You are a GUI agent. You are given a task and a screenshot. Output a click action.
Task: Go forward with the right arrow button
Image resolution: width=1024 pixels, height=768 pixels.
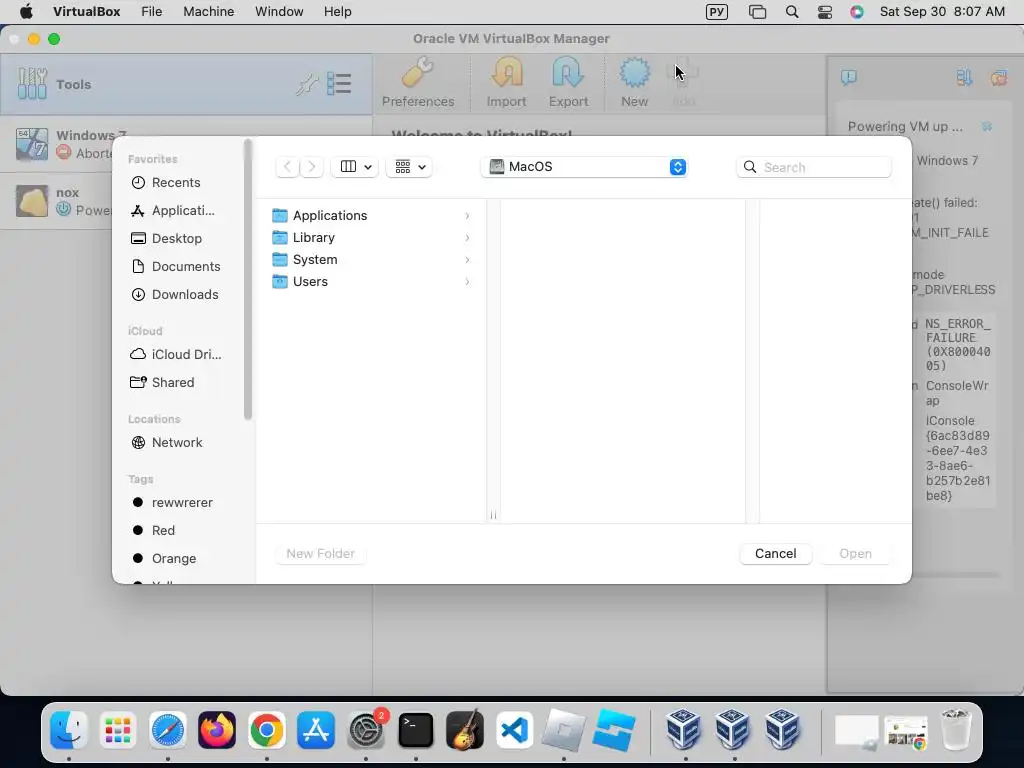(x=312, y=167)
